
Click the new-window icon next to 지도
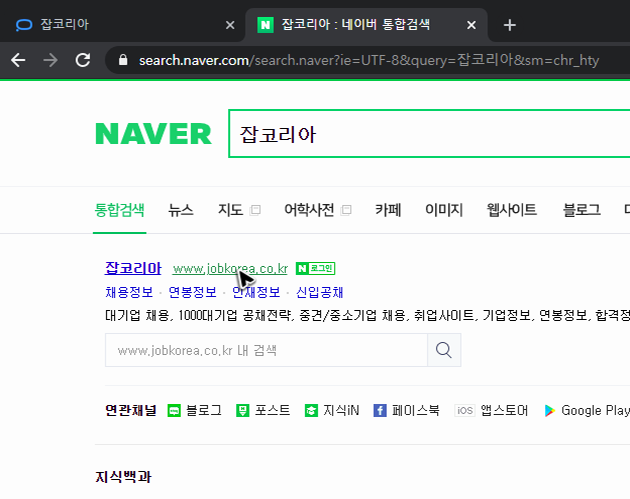tap(255, 210)
